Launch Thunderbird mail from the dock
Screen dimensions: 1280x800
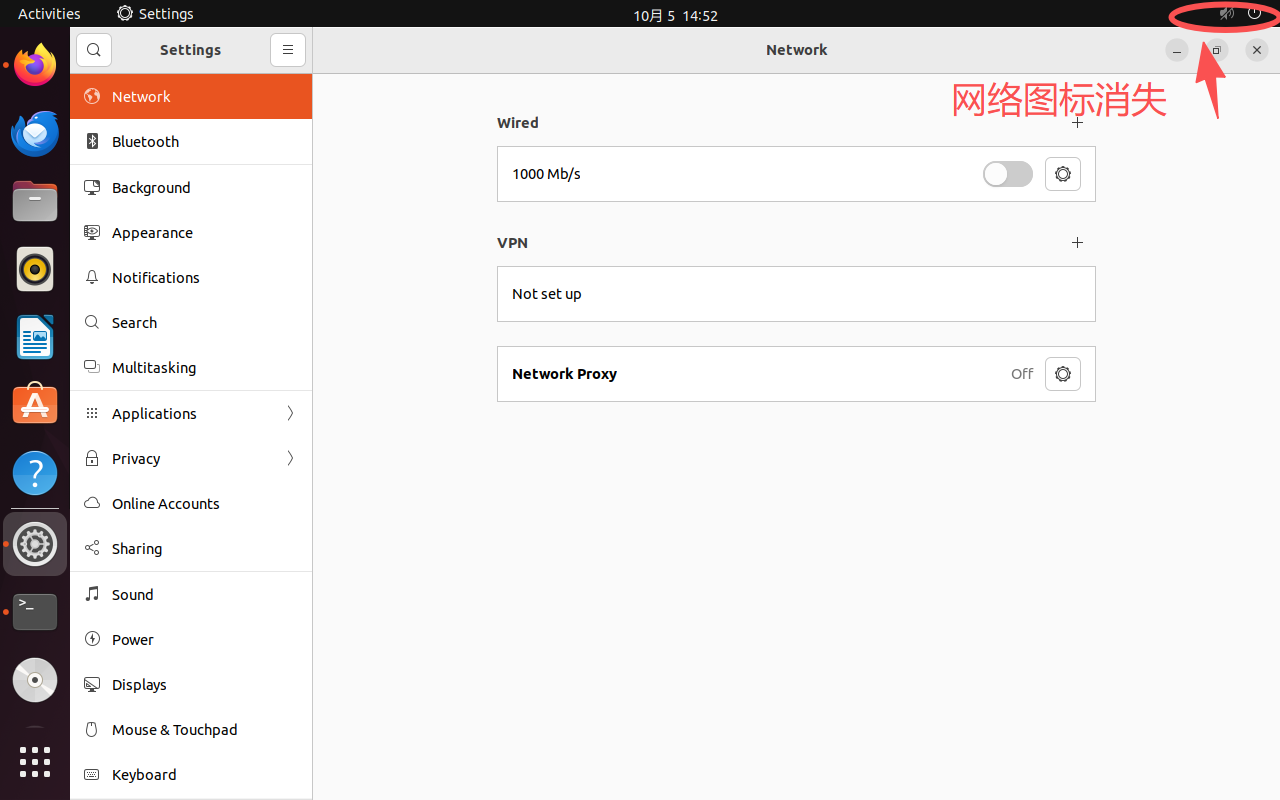(x=35, y=133)
